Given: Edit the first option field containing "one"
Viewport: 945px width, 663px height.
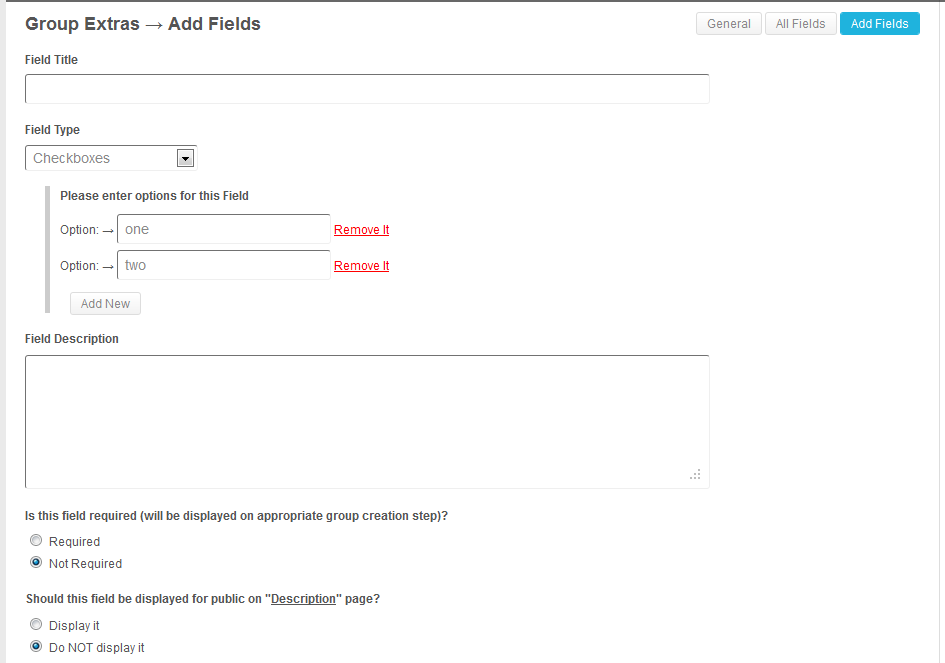Looking at the screenshot, I should point(223,229).
